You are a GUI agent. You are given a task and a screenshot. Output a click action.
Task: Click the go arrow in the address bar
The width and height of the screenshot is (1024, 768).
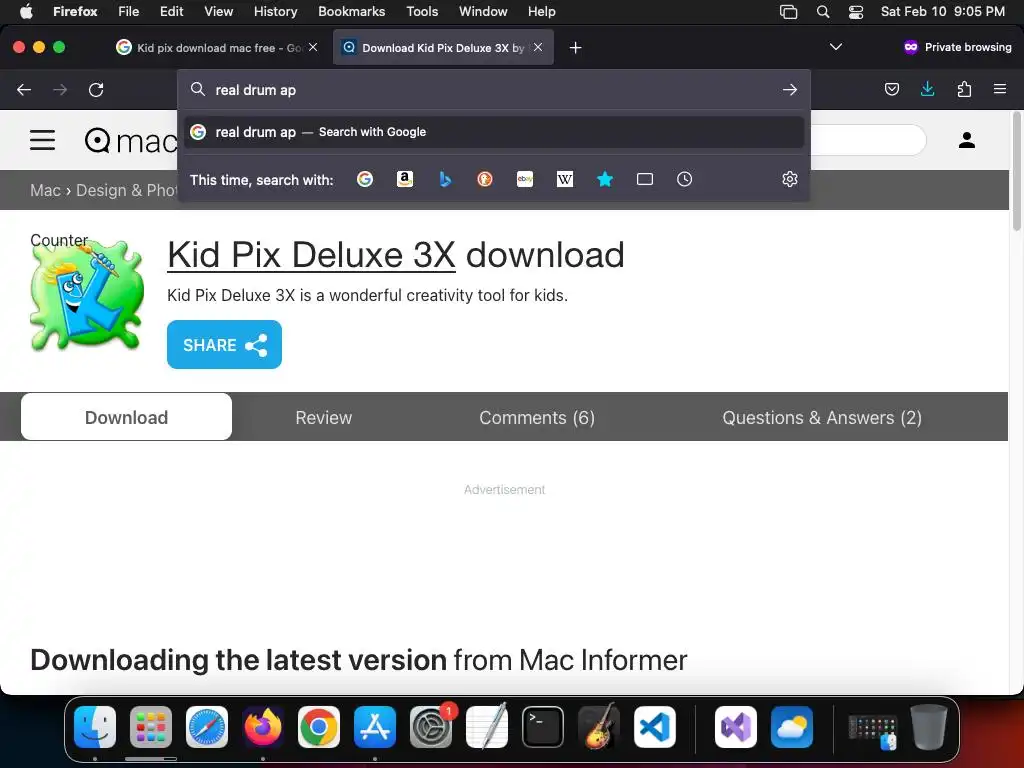790,89
